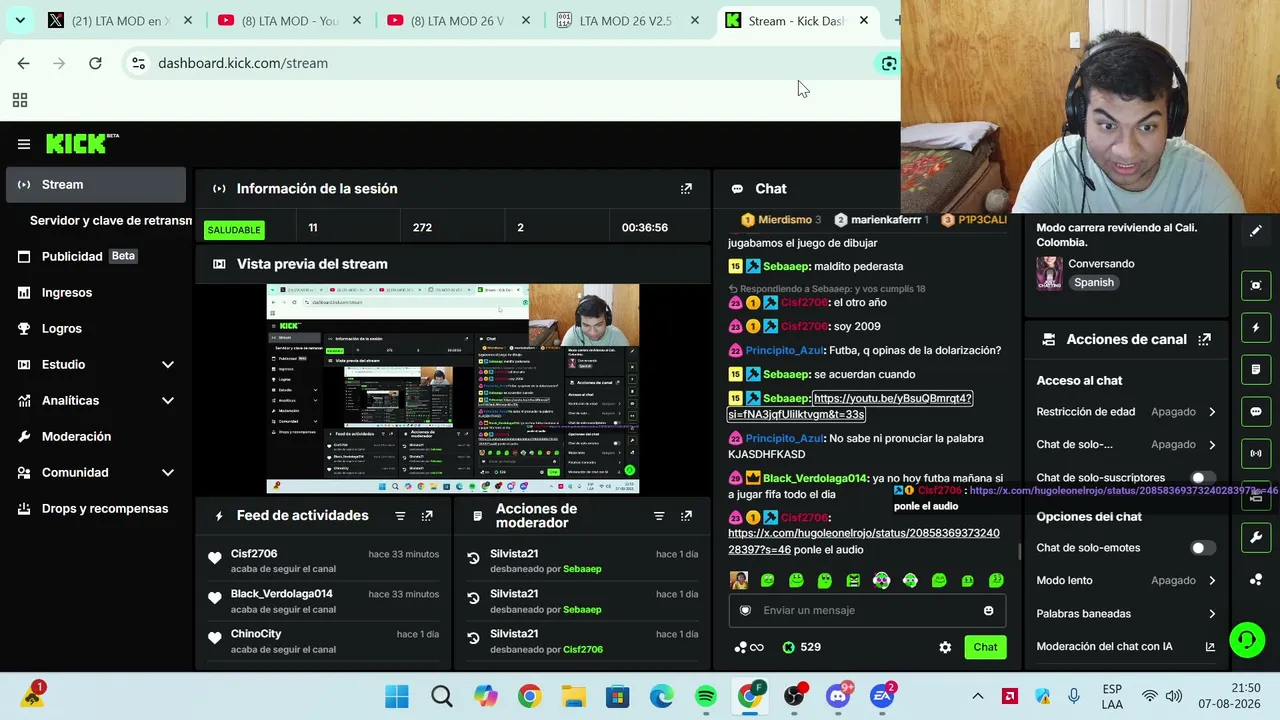Click the Google Lens icon in address bar
The image size is (1280, 720).
(x=888, y=63)
